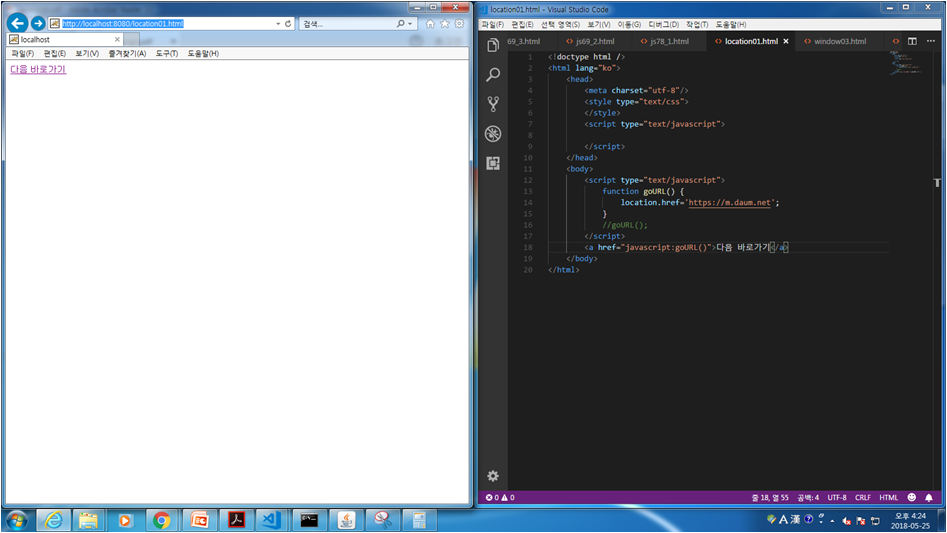
Task: Click Action Center flag in tray
Action: [861, 520]
